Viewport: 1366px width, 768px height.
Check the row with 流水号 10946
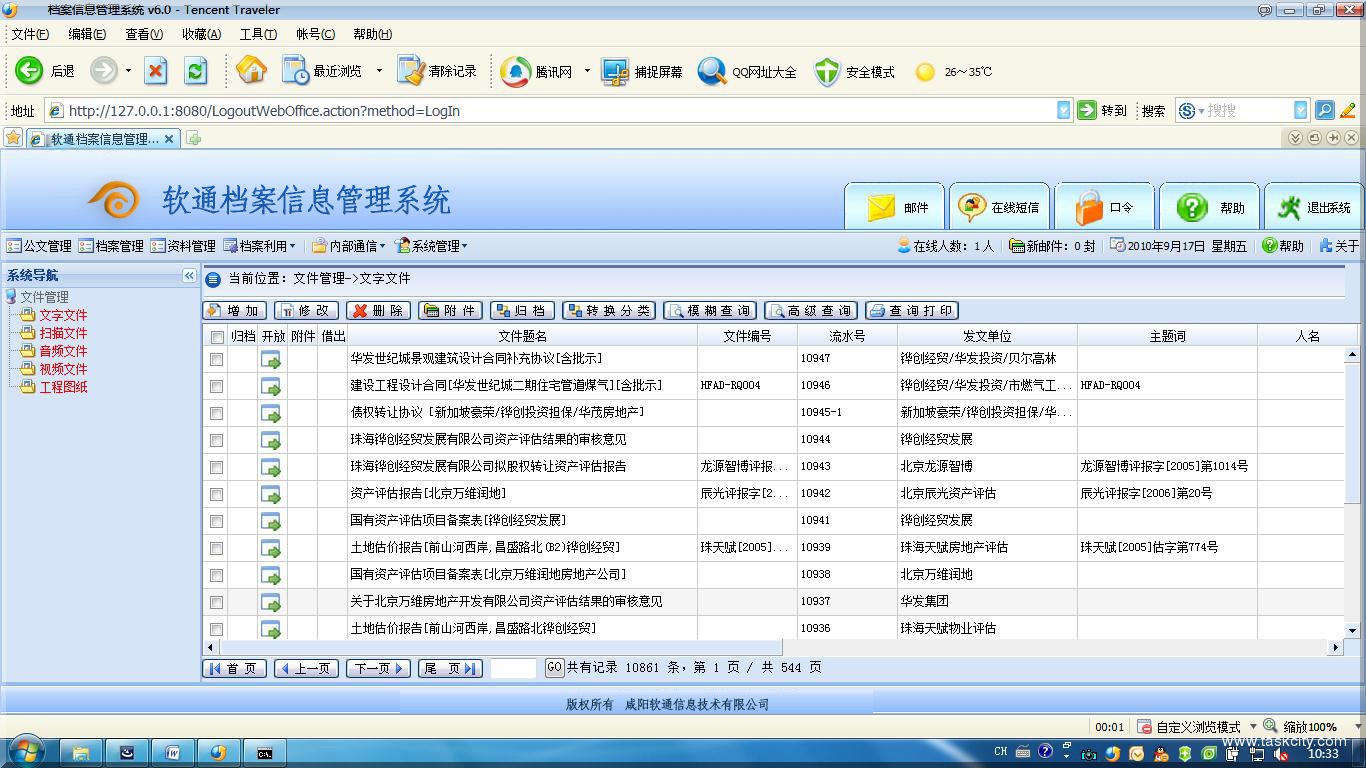(x=216, y=386)
